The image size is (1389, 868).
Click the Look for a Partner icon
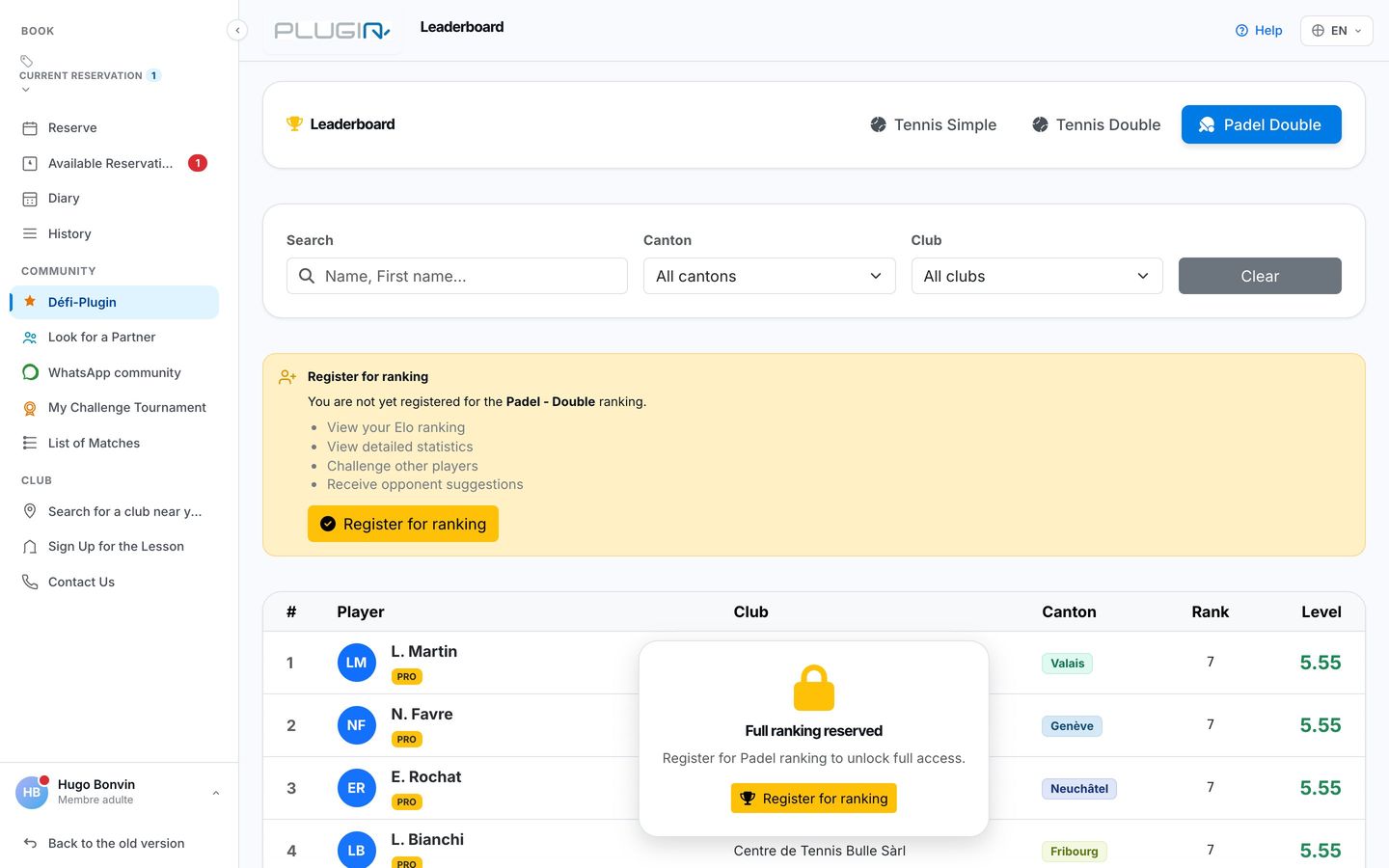click(30, 338)
